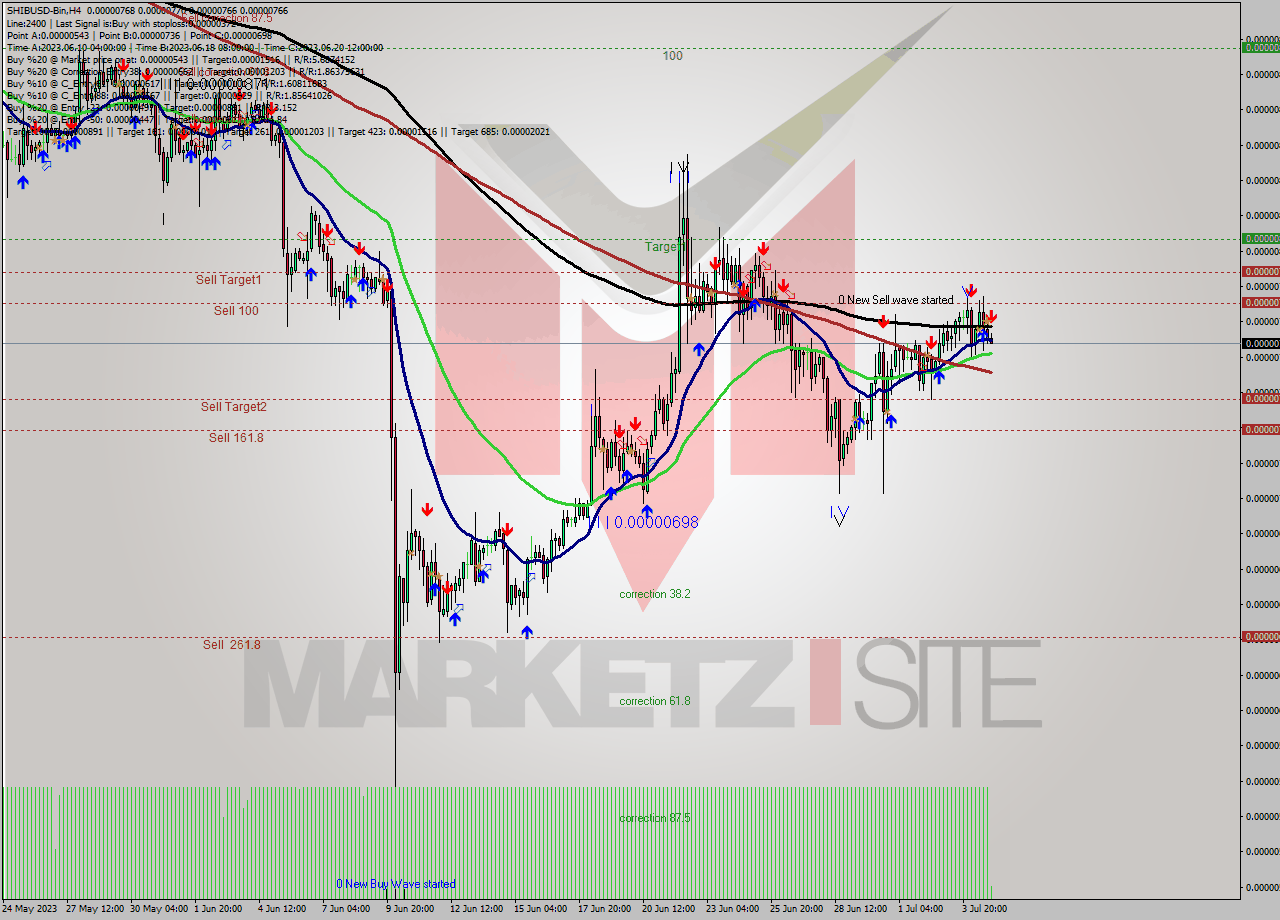The image size is (1280, 920).
Task: Click the blue 'I V' wave label below the low
Action: 839,515
